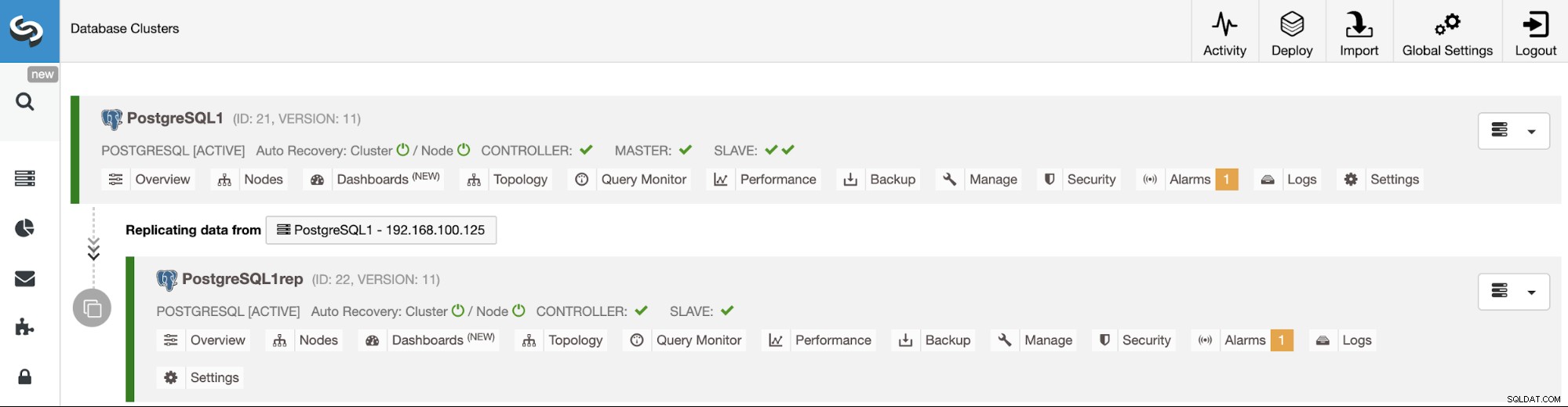
Task: Open the sidebar pie chart reports icon
Action: tap(25, 228)
